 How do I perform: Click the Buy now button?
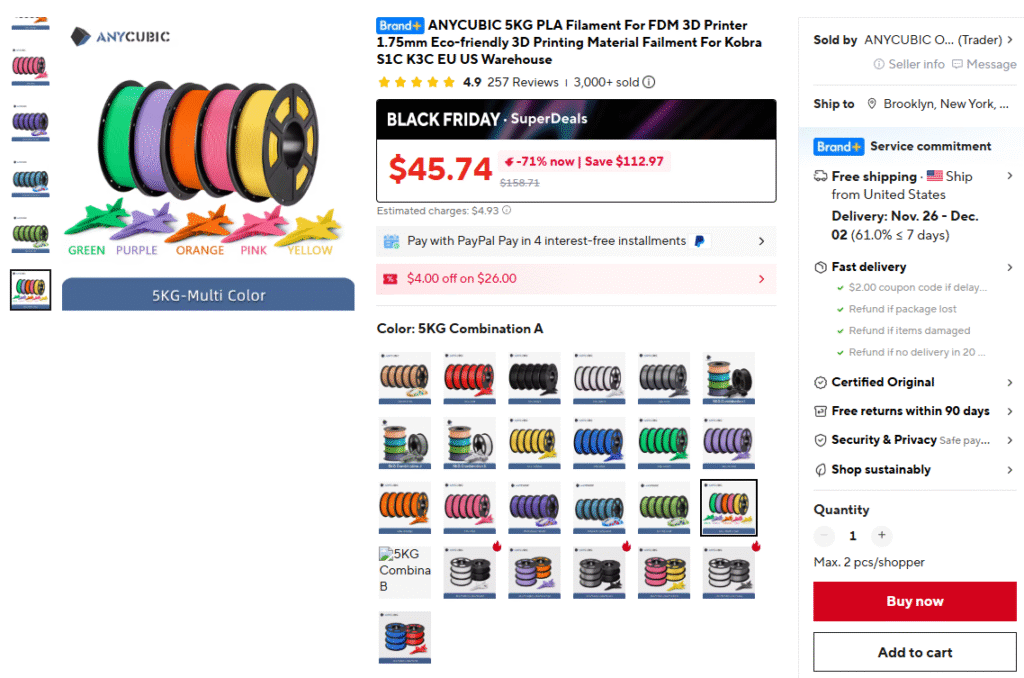point(915,602)
